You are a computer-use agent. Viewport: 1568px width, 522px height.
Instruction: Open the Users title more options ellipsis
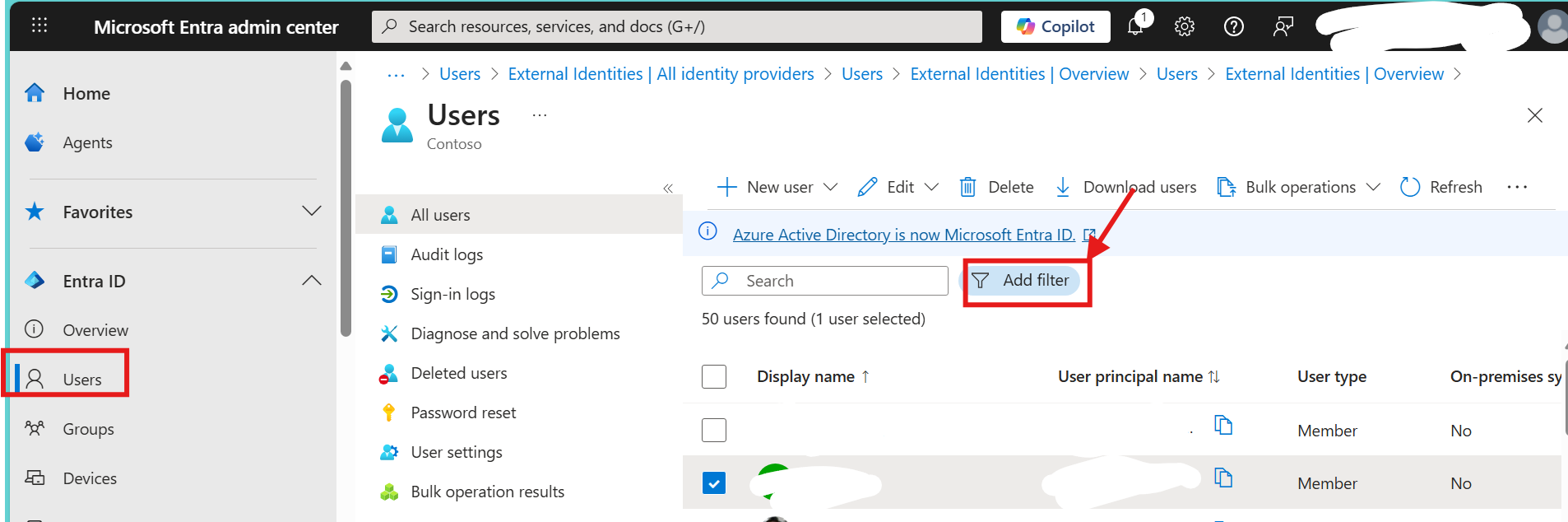pyautogui.click(x=539, y=115)
